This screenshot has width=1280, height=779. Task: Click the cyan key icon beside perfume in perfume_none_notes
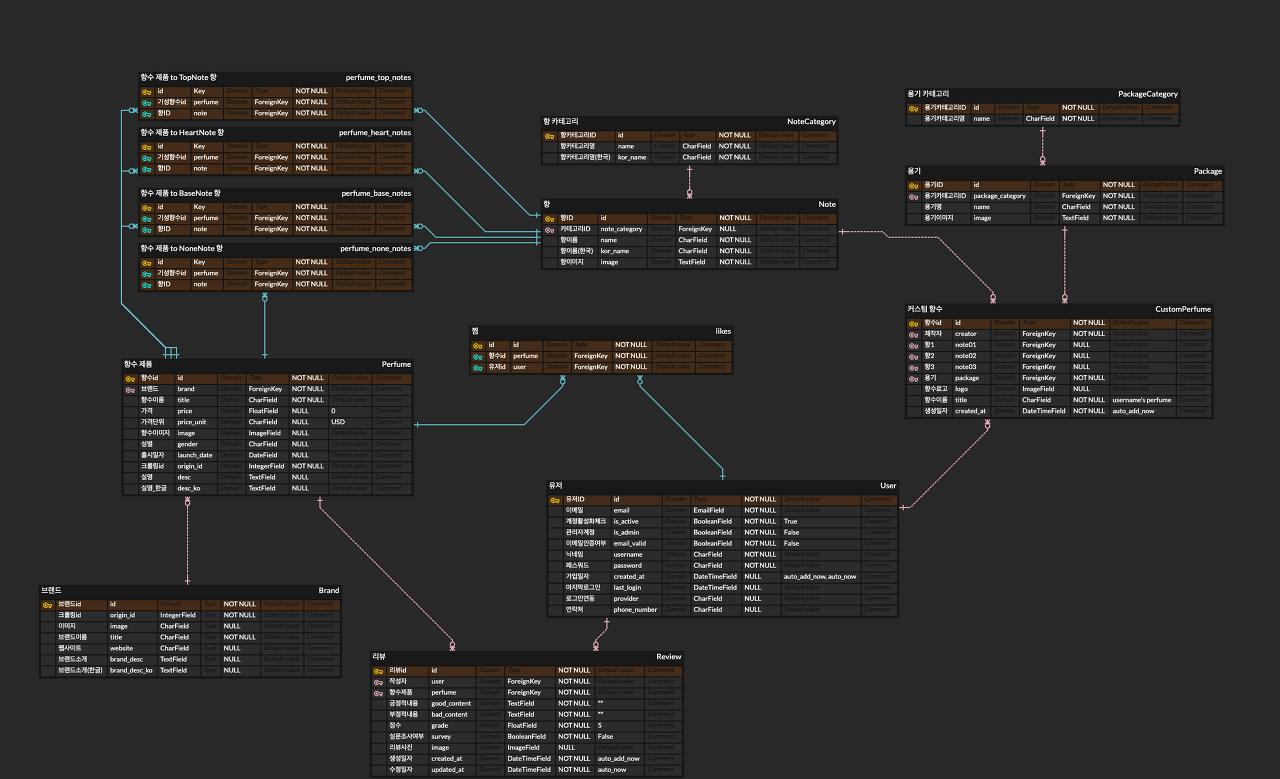146,273
